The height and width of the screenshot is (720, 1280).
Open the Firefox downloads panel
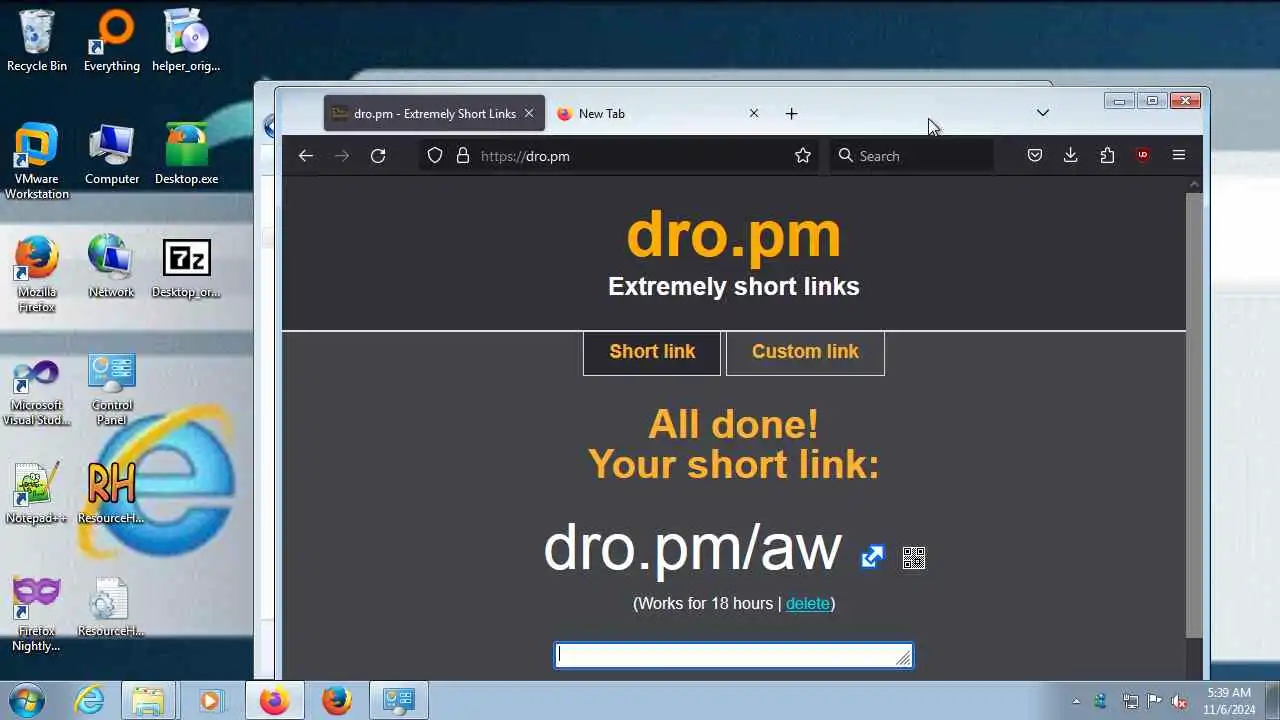click(x=1071, y=156)
